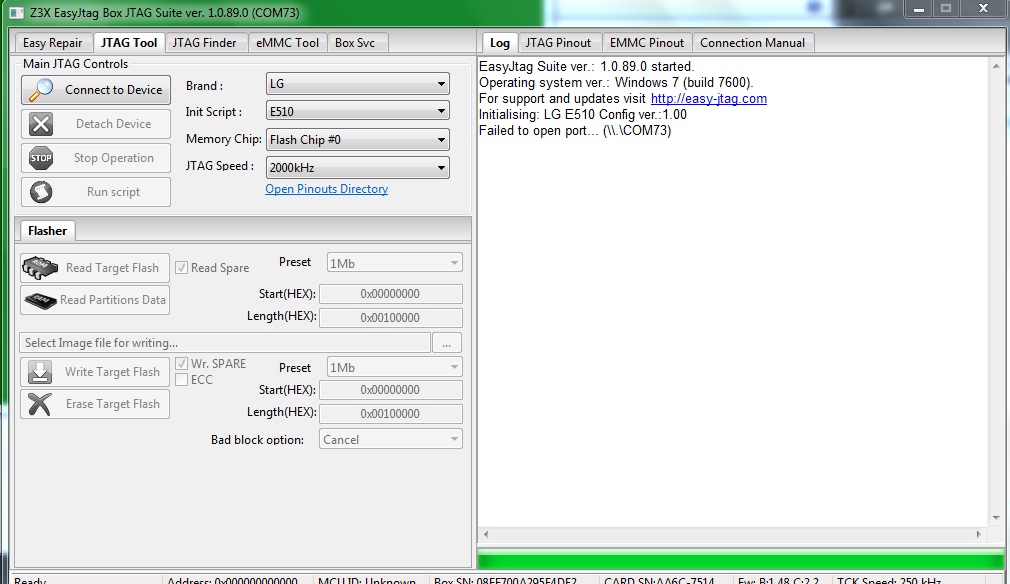Expand the Memory Chip dropdown
Screen dimensions: 1010x584
click(357, 140)
